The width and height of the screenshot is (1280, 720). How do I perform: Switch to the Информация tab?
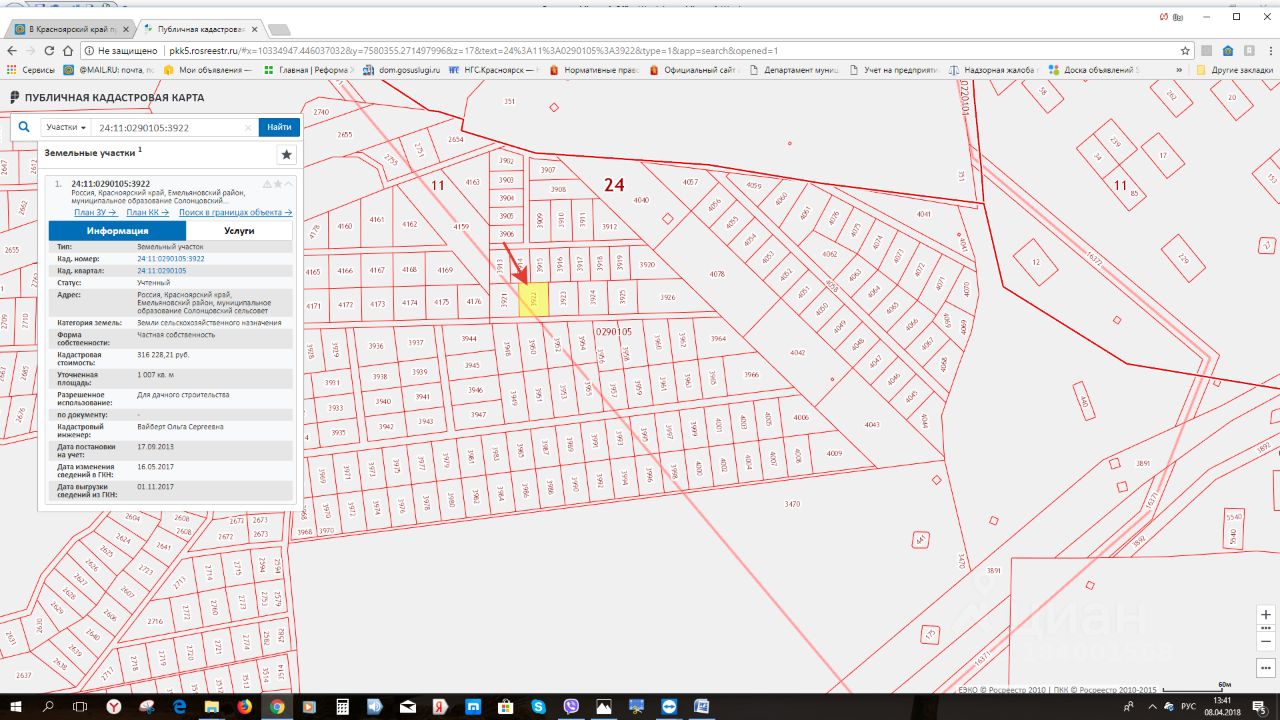117,231
